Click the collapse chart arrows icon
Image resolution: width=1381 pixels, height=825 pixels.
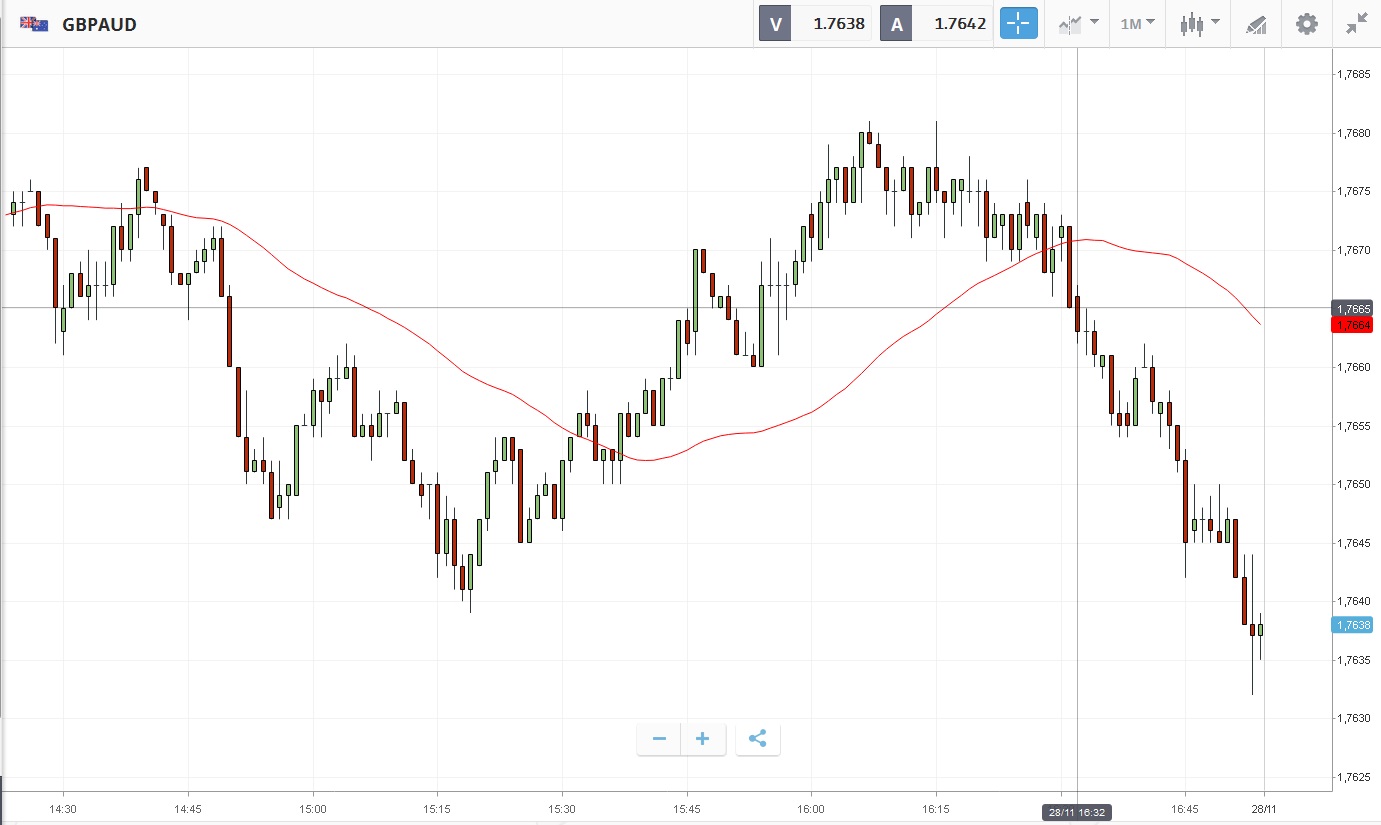click(1356, 24)
